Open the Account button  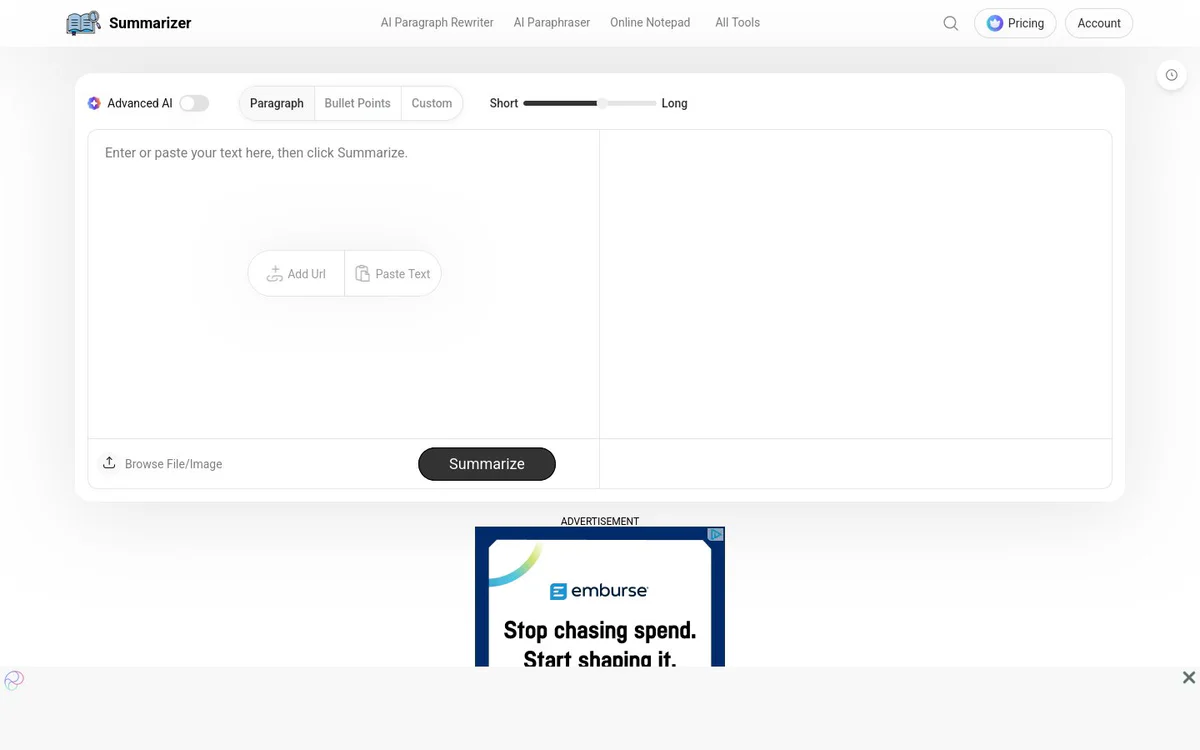coord(1099,23)
